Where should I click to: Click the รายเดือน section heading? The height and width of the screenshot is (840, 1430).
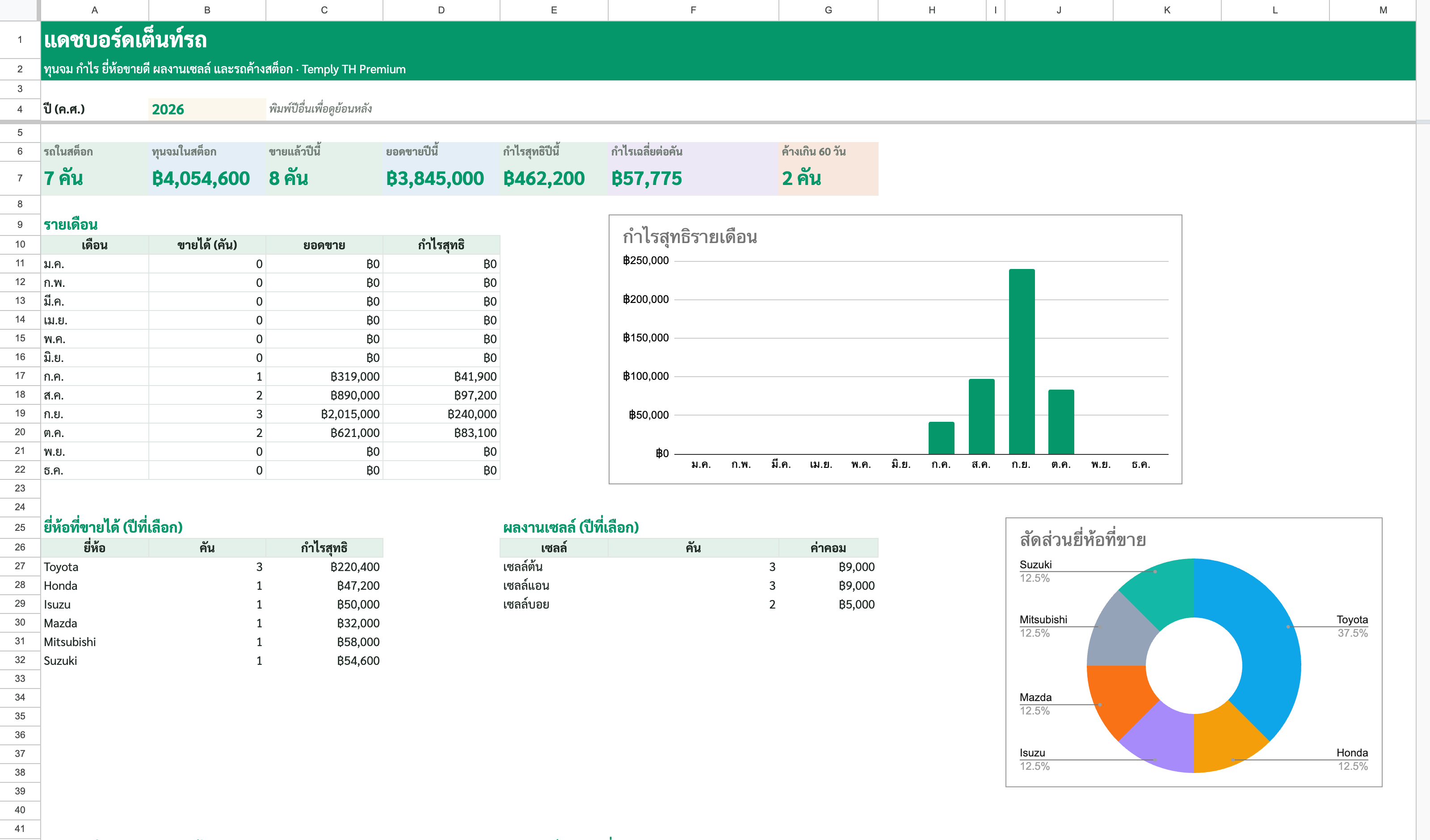point(70,225)
